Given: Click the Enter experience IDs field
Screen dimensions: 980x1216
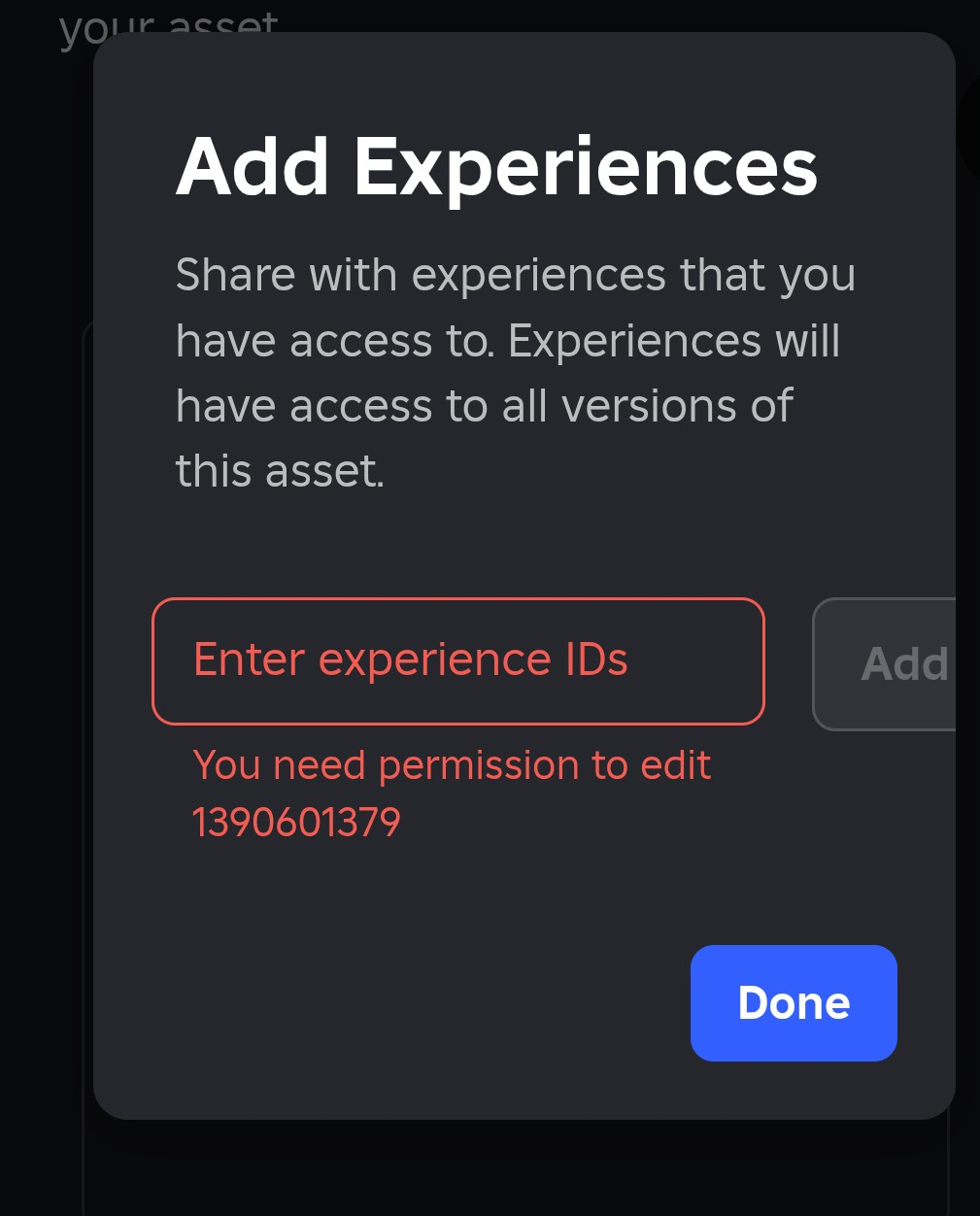Looking at the screenshot, I should click(456, 660).
